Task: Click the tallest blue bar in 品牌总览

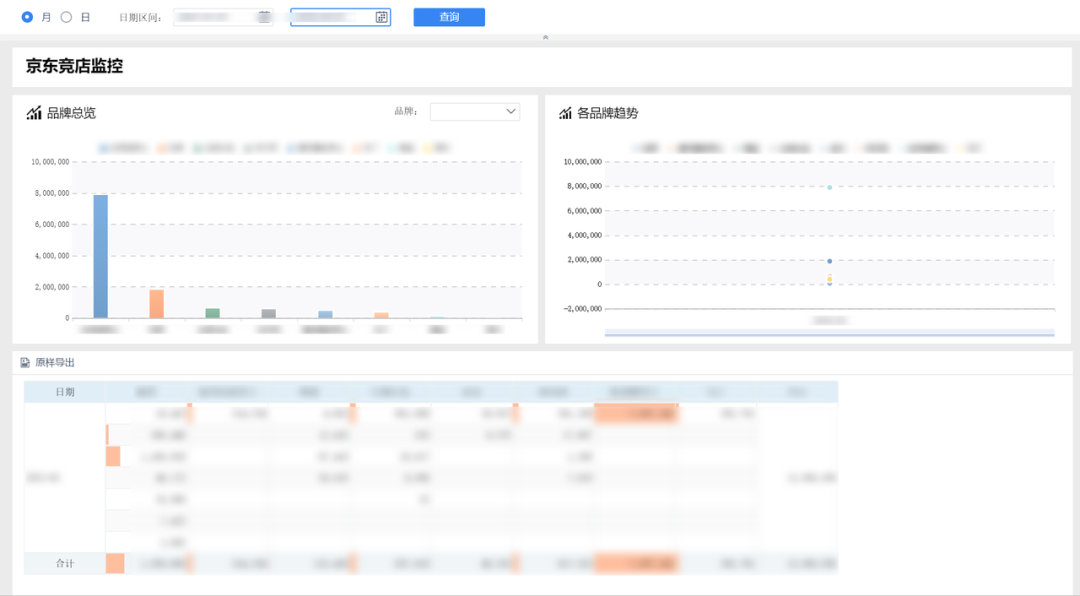Action: (x=101, y=256)
